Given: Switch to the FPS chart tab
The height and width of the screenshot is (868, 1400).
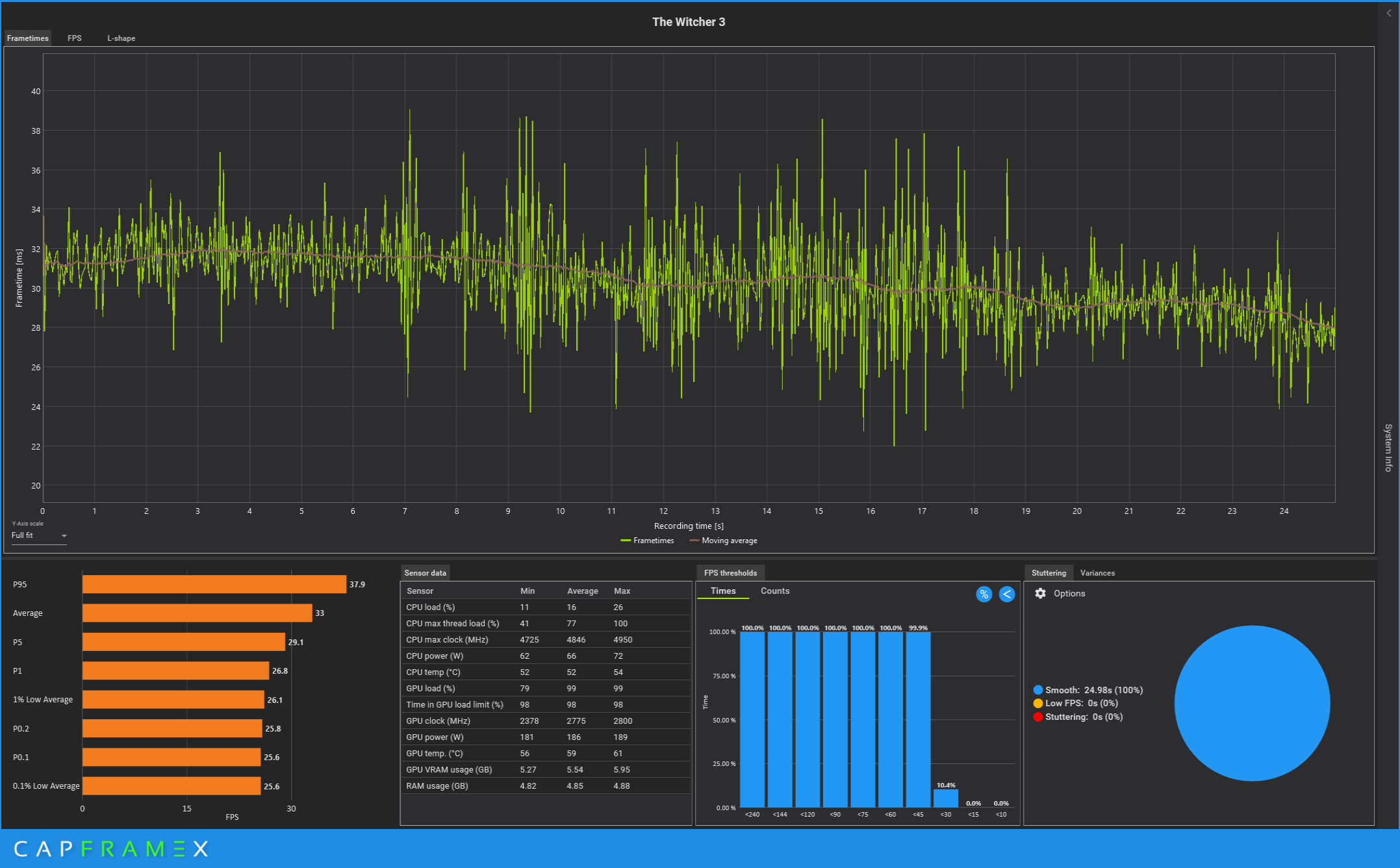Looking at the screenshot, I should 75,38.
